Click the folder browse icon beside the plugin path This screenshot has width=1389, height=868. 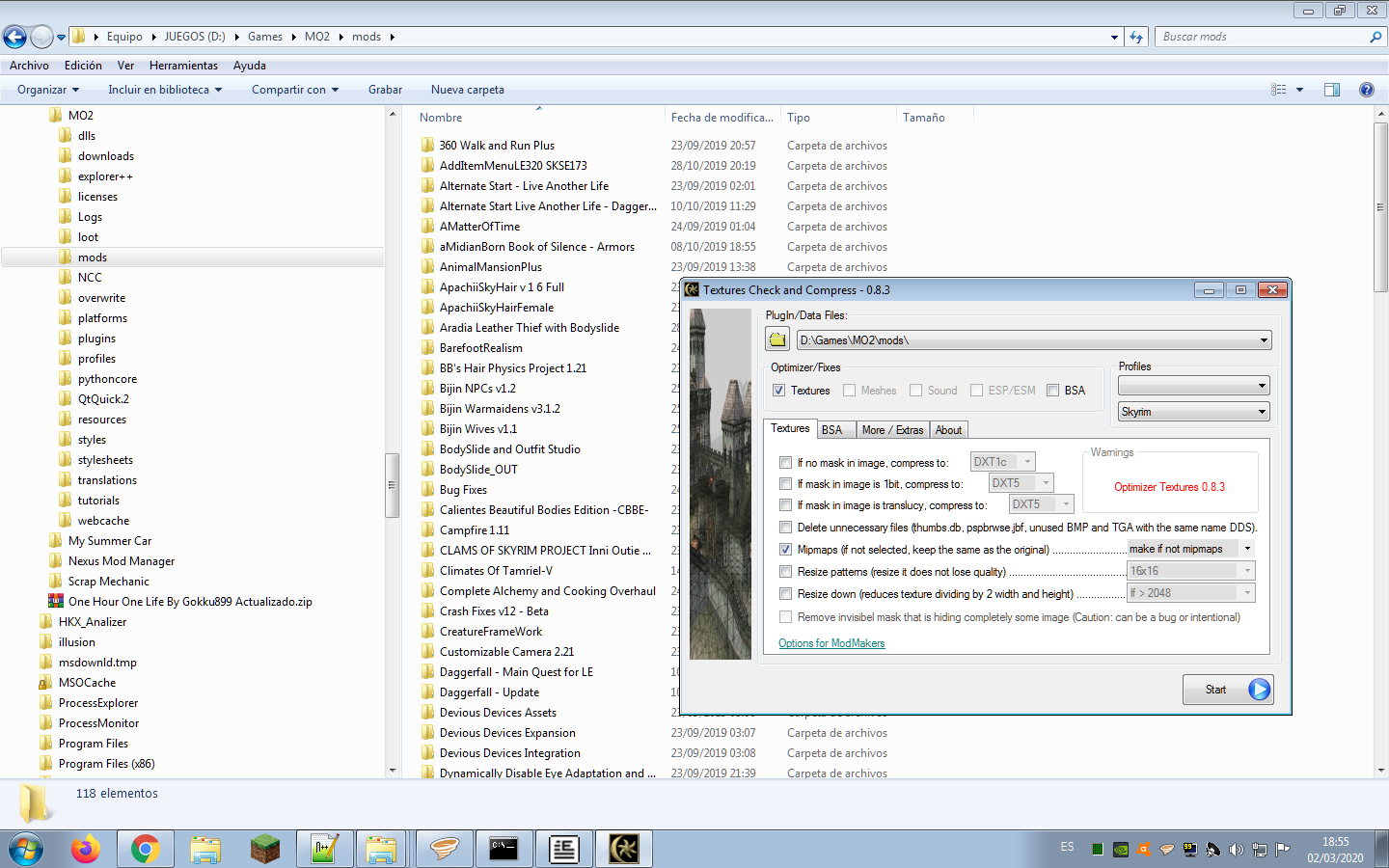coord(777,339)
